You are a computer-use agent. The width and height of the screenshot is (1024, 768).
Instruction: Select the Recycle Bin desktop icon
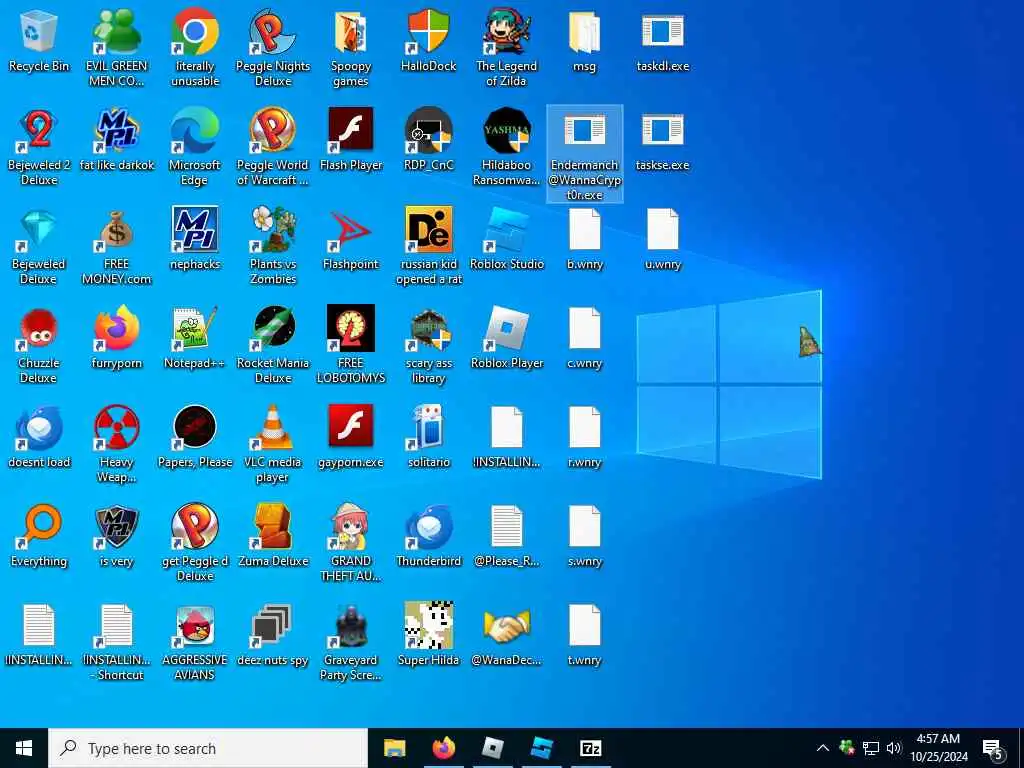click(39, 31)
